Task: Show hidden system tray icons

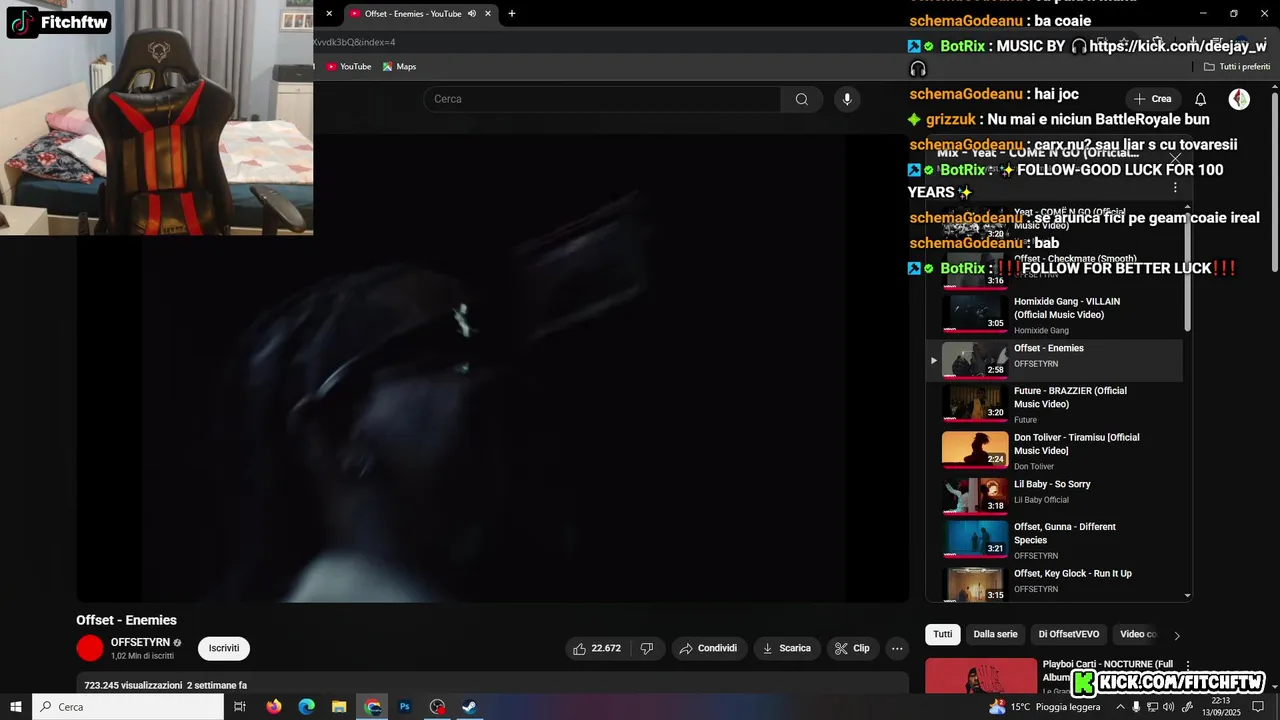Action: click(x=1120, y=707)
